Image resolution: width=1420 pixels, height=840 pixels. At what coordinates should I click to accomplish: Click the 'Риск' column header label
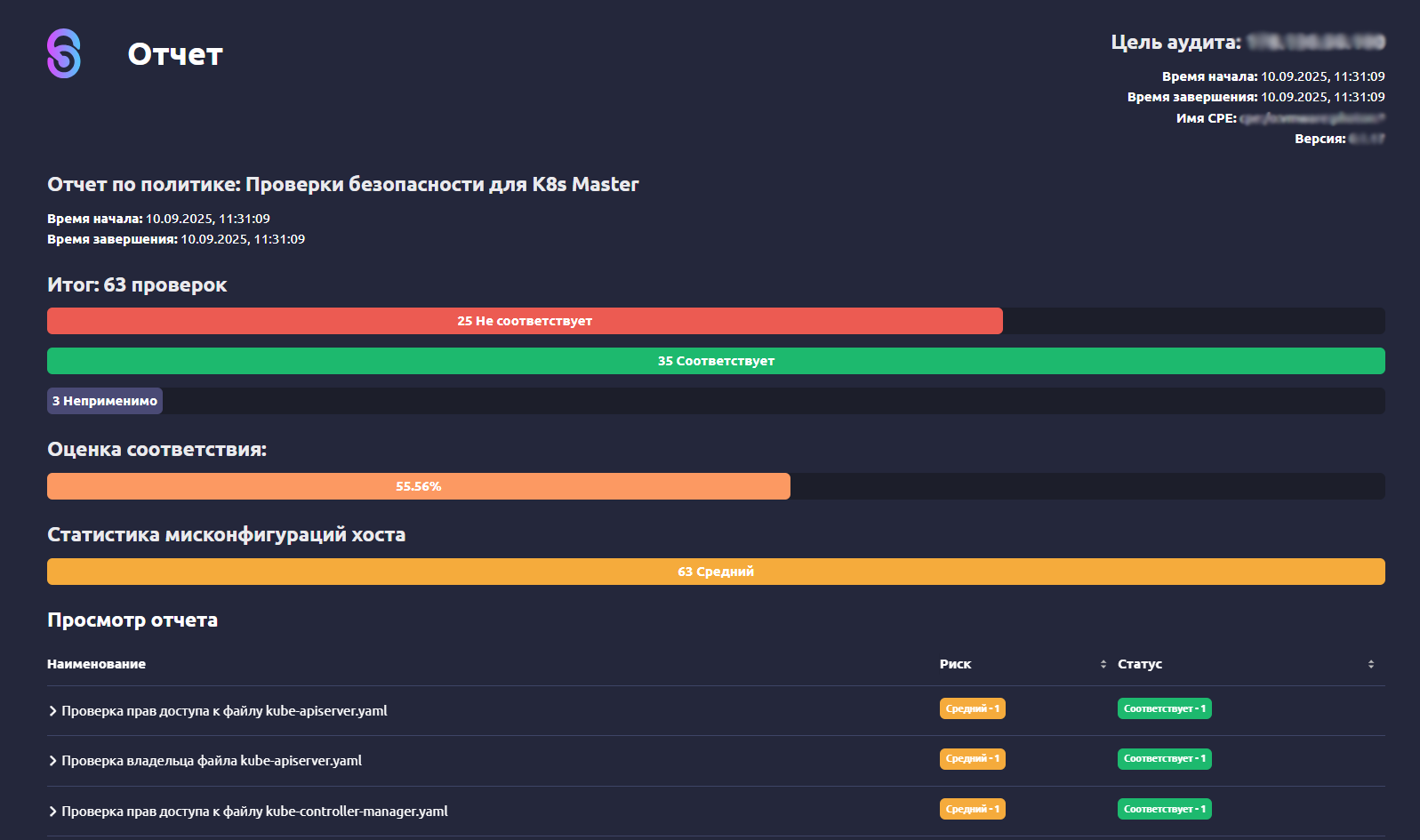coord(955,664)
